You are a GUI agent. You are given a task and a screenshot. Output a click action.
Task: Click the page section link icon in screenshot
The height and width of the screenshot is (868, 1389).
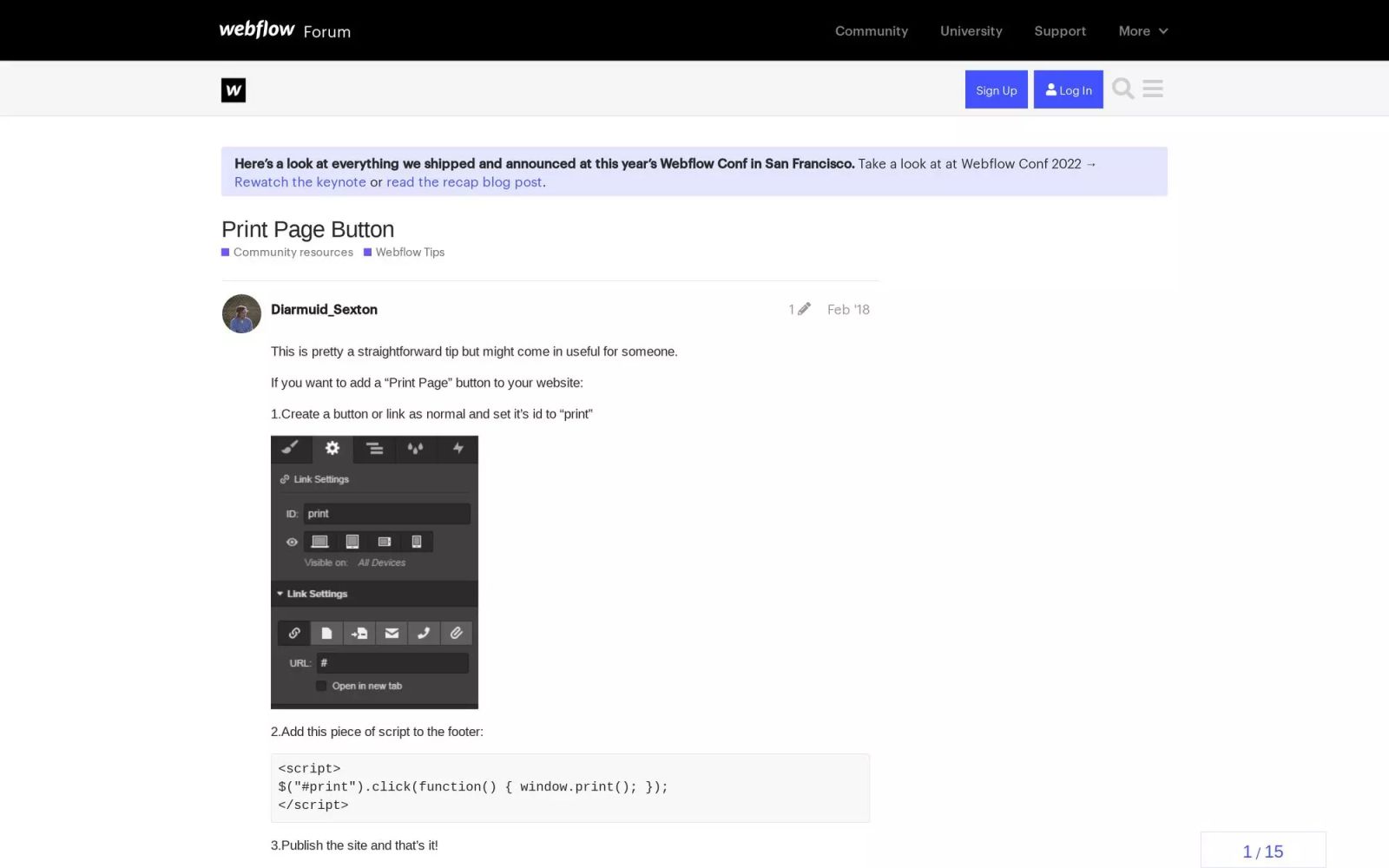point(359,633)
